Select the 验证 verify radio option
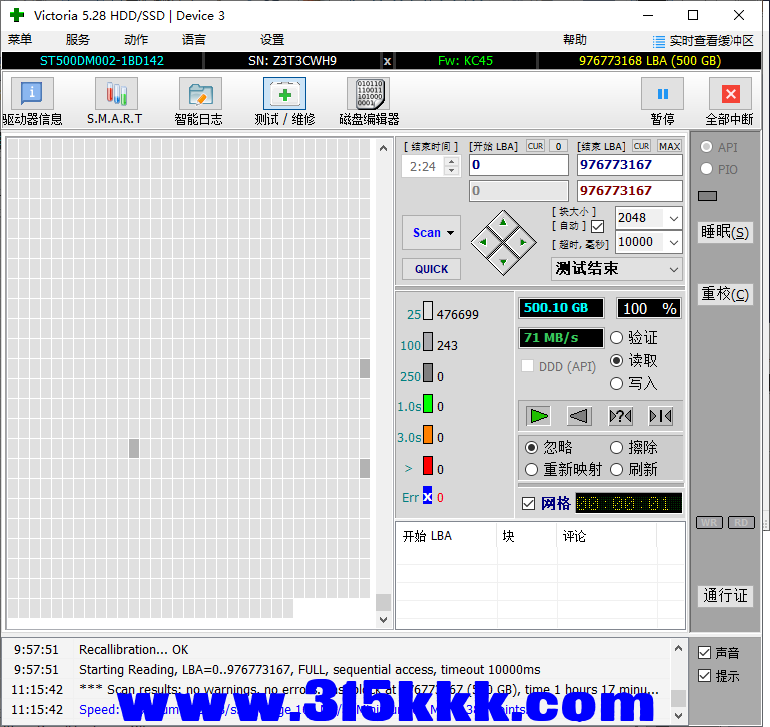The image size is (770, 727). tap(617, 338)
